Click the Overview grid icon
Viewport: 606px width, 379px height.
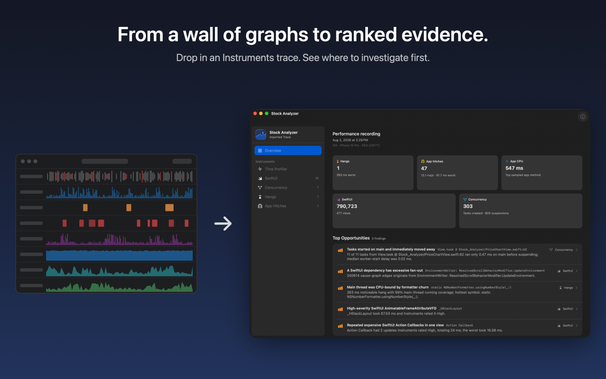[x=260, y=150]
